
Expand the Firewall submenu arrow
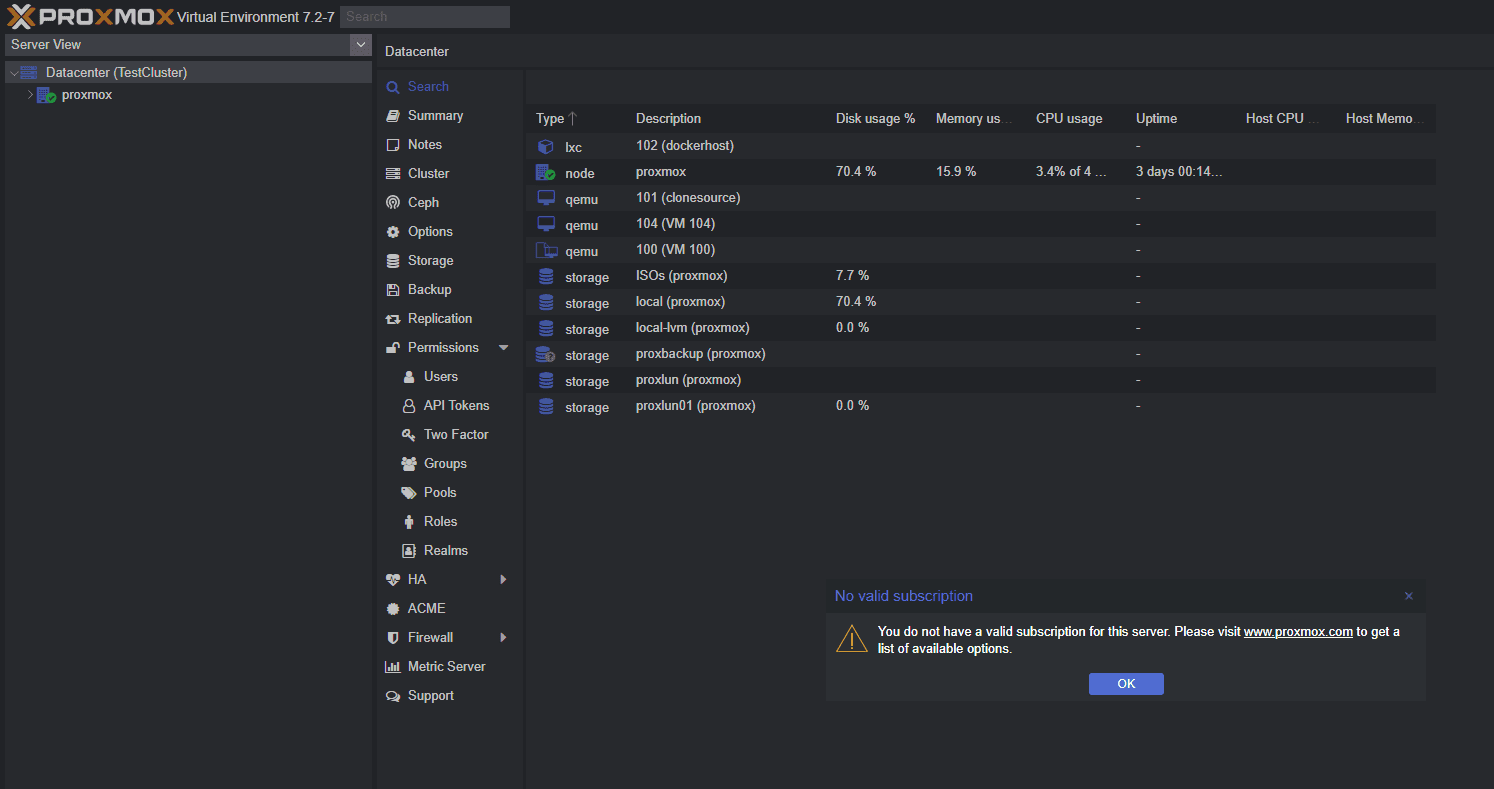point(503,638)
